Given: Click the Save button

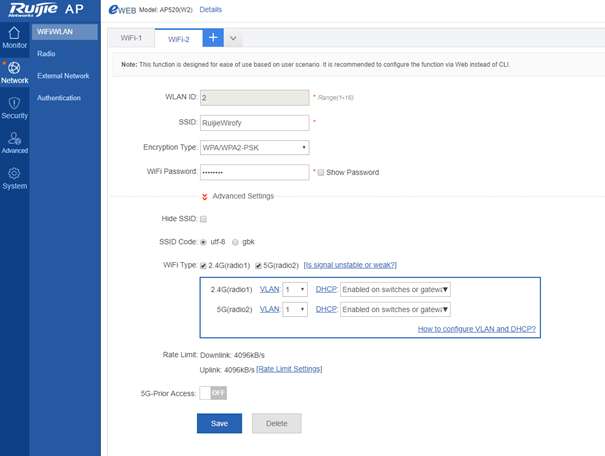Looking at the screenshot, I should click(x=219, y=424).
